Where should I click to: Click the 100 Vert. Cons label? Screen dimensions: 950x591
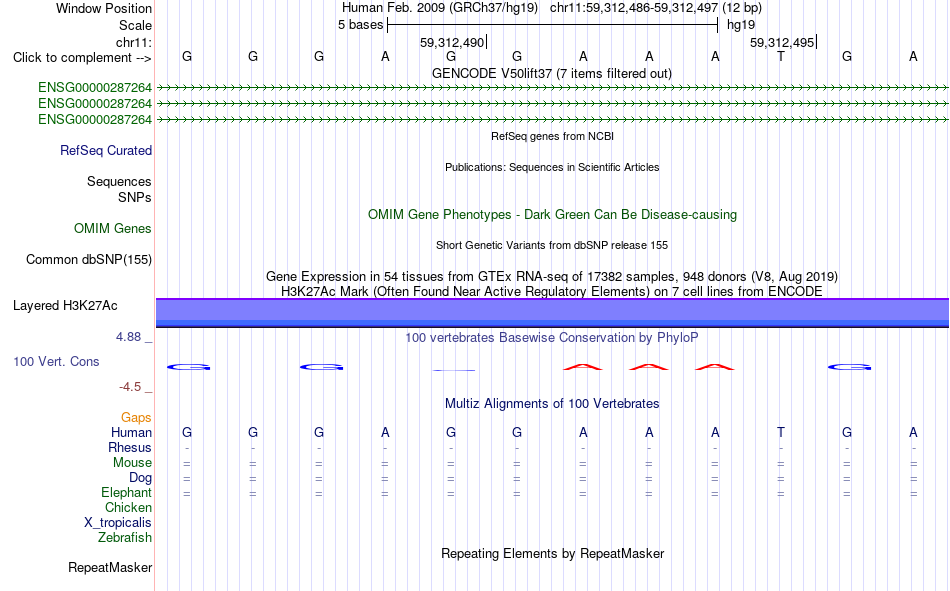click(x=56, y=361)
